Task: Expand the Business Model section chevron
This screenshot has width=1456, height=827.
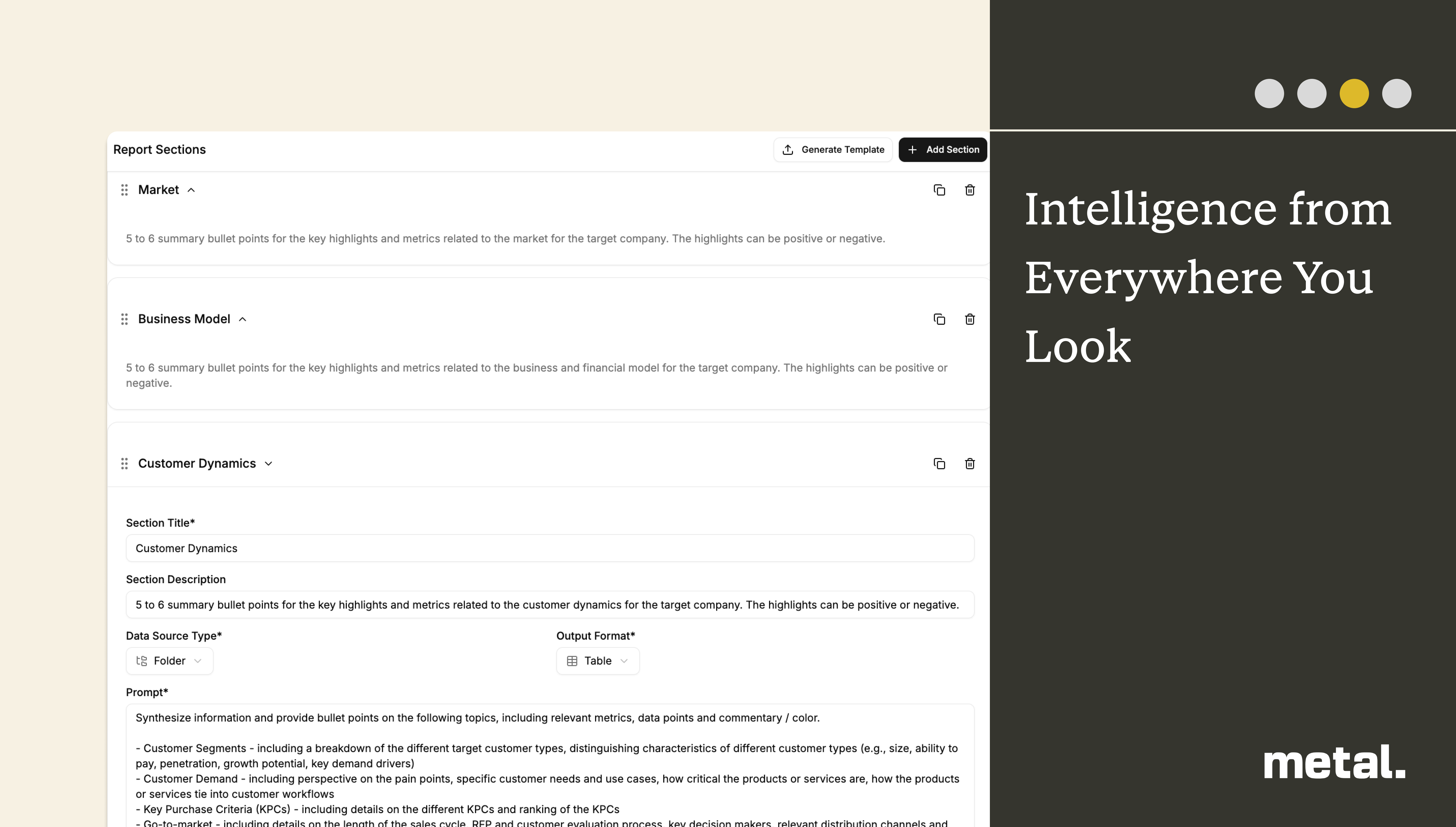Action: tap(242, 319)
